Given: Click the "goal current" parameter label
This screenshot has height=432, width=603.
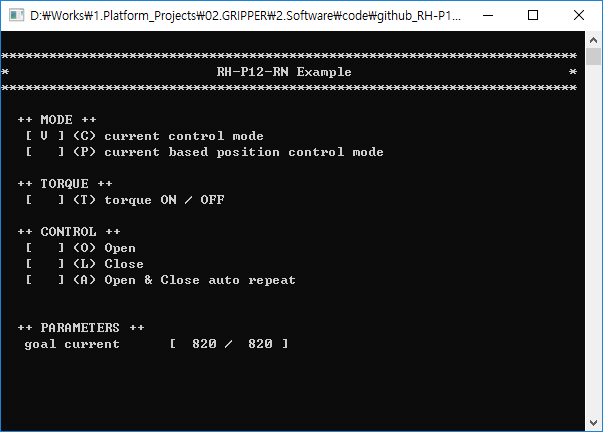Looking at the screenshot, I should (71, 344).
